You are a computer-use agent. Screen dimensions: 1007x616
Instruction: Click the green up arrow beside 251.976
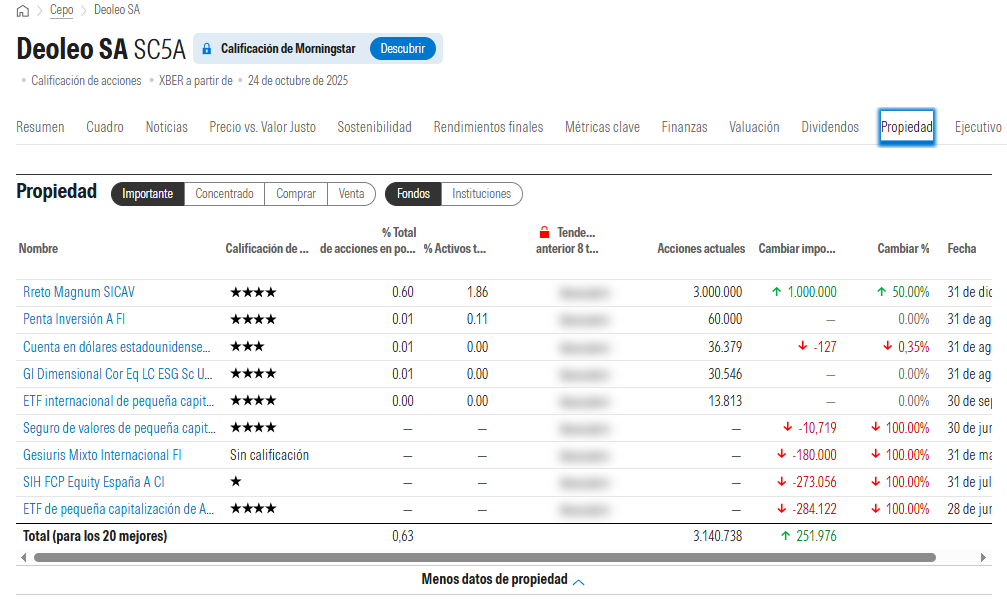pos(785,536)
